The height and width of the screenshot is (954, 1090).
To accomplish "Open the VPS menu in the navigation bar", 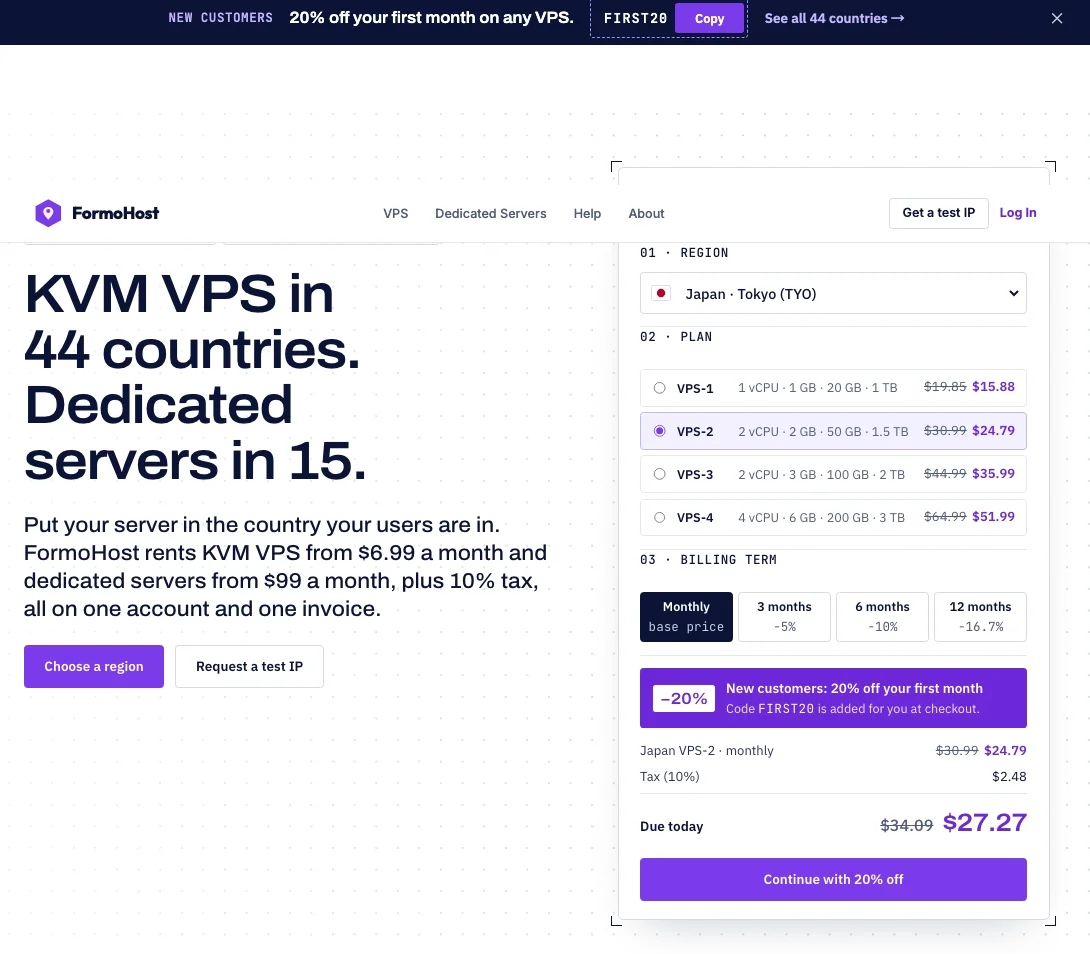I will coord(396,213).
